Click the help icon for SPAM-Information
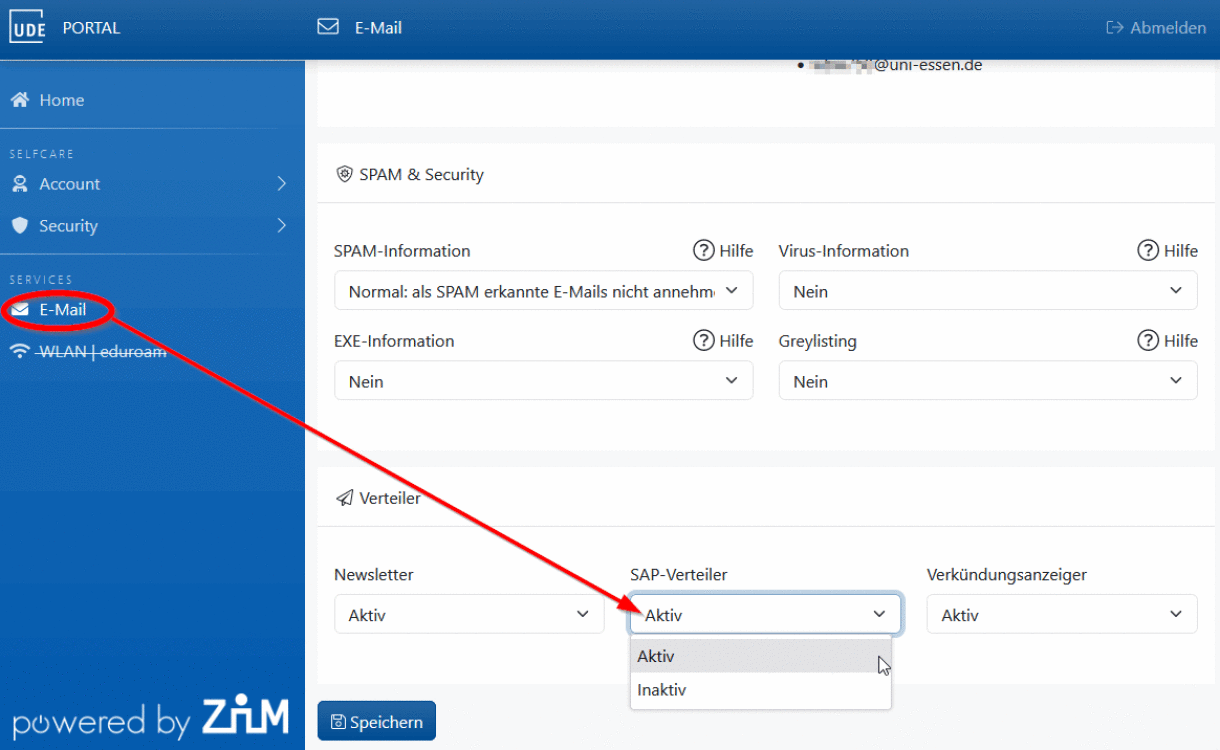Image resolution: width=1220 pixels, height=750 pixels. (x=704, y=251)
